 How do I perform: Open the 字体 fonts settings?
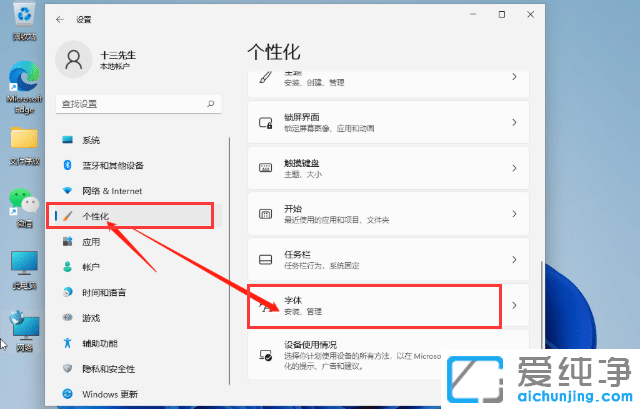point(388,306)
